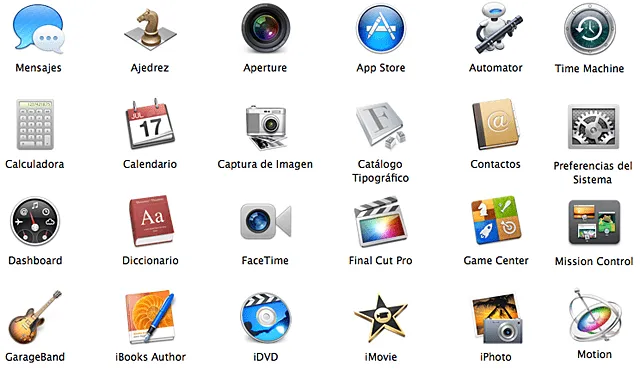The image size is (640, 371).
Task: Launch the Ajedrez chess knight icon
Action: coord(150,29)
